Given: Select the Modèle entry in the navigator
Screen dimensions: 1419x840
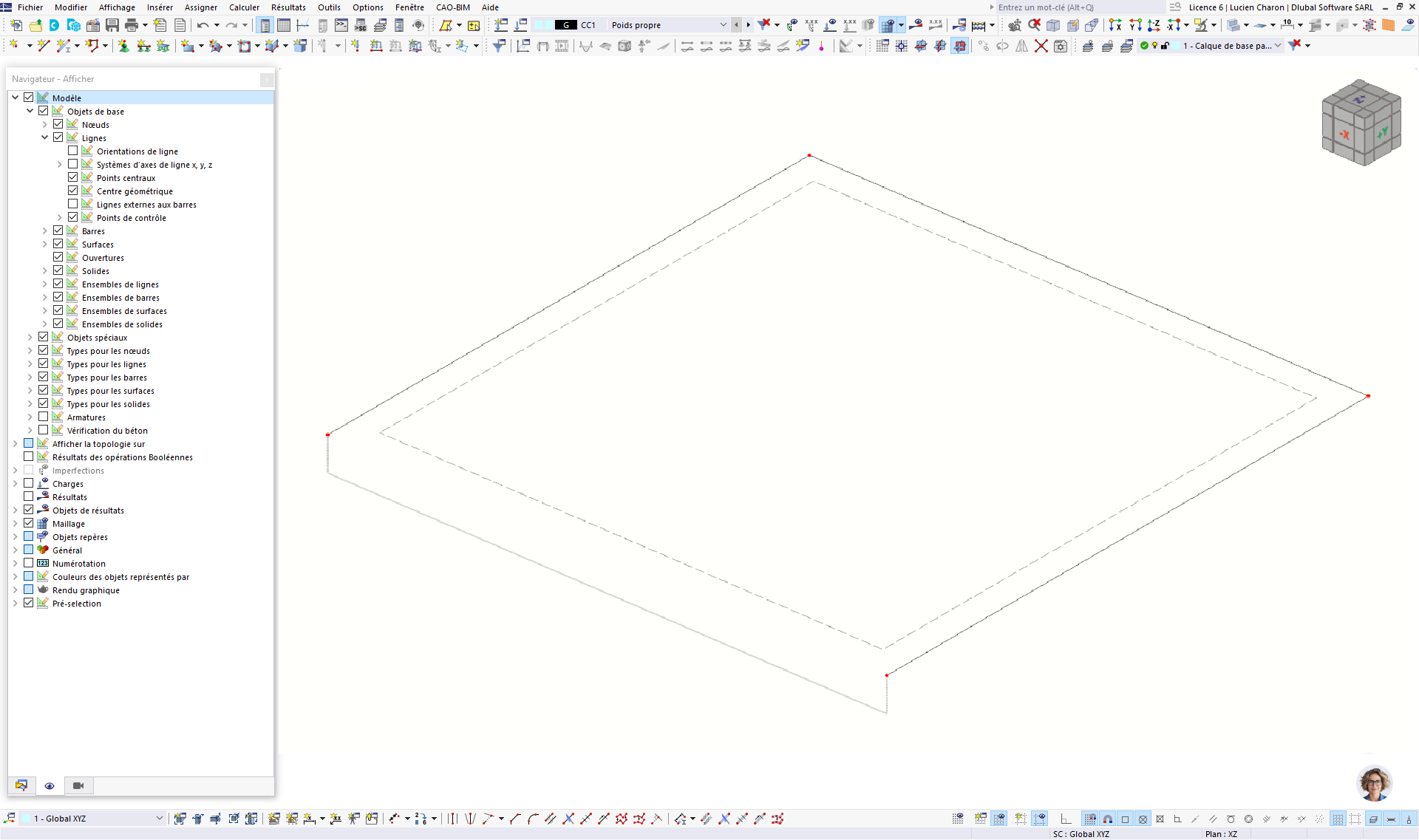Looking at the screenshot, I should tap(66, 97).
